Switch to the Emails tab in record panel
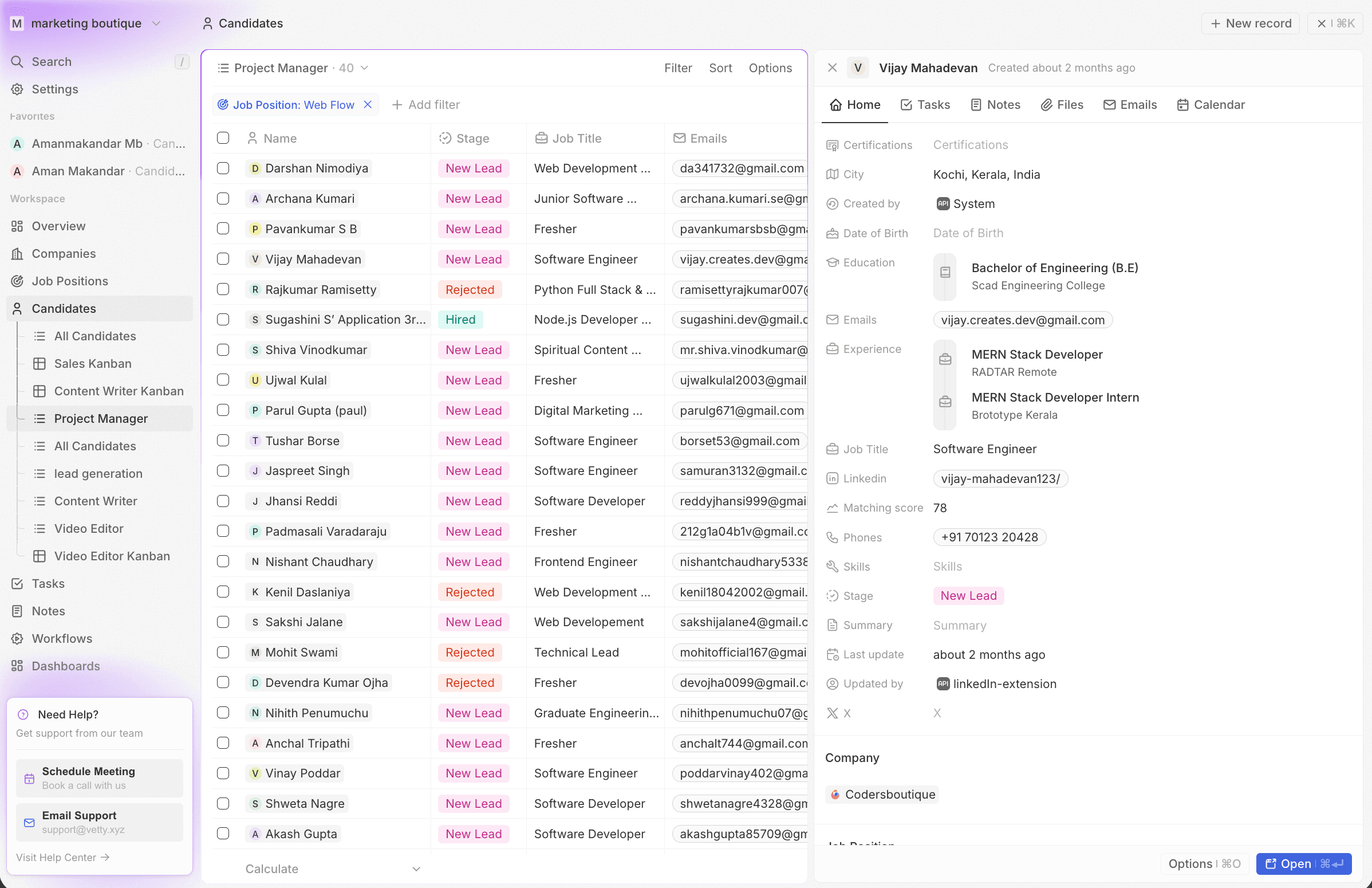Screen dimensions: 1372x888 tap(1130, 105)
